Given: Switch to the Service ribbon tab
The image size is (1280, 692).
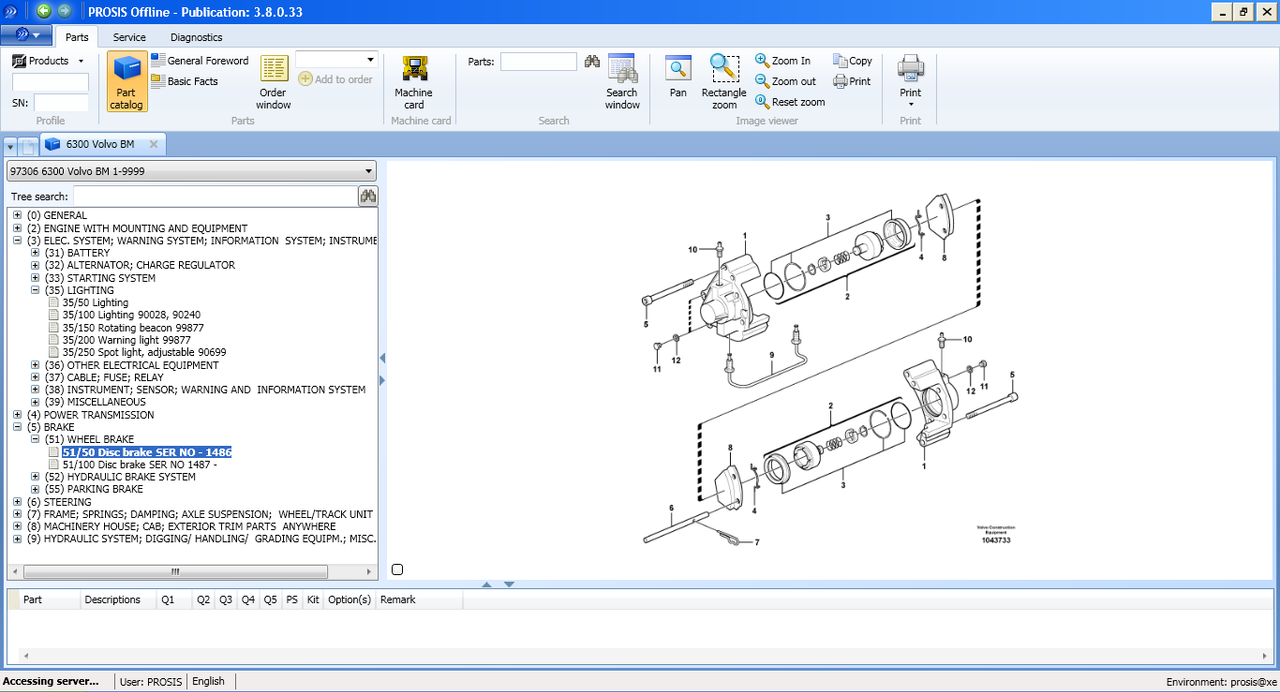Looking at the screenshot, I should tap(129, 37).
